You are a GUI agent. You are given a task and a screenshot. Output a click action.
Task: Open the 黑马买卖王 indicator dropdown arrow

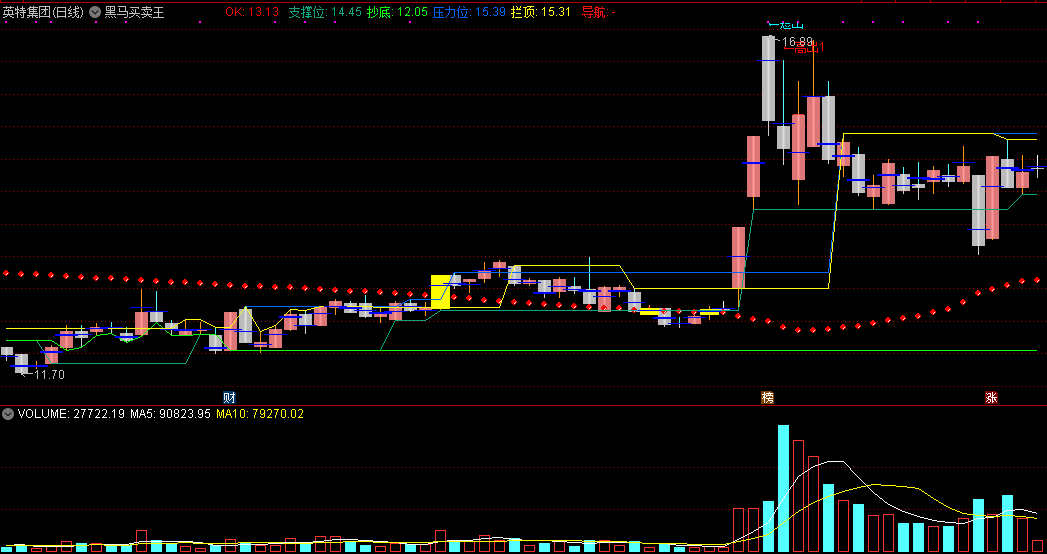94,12
